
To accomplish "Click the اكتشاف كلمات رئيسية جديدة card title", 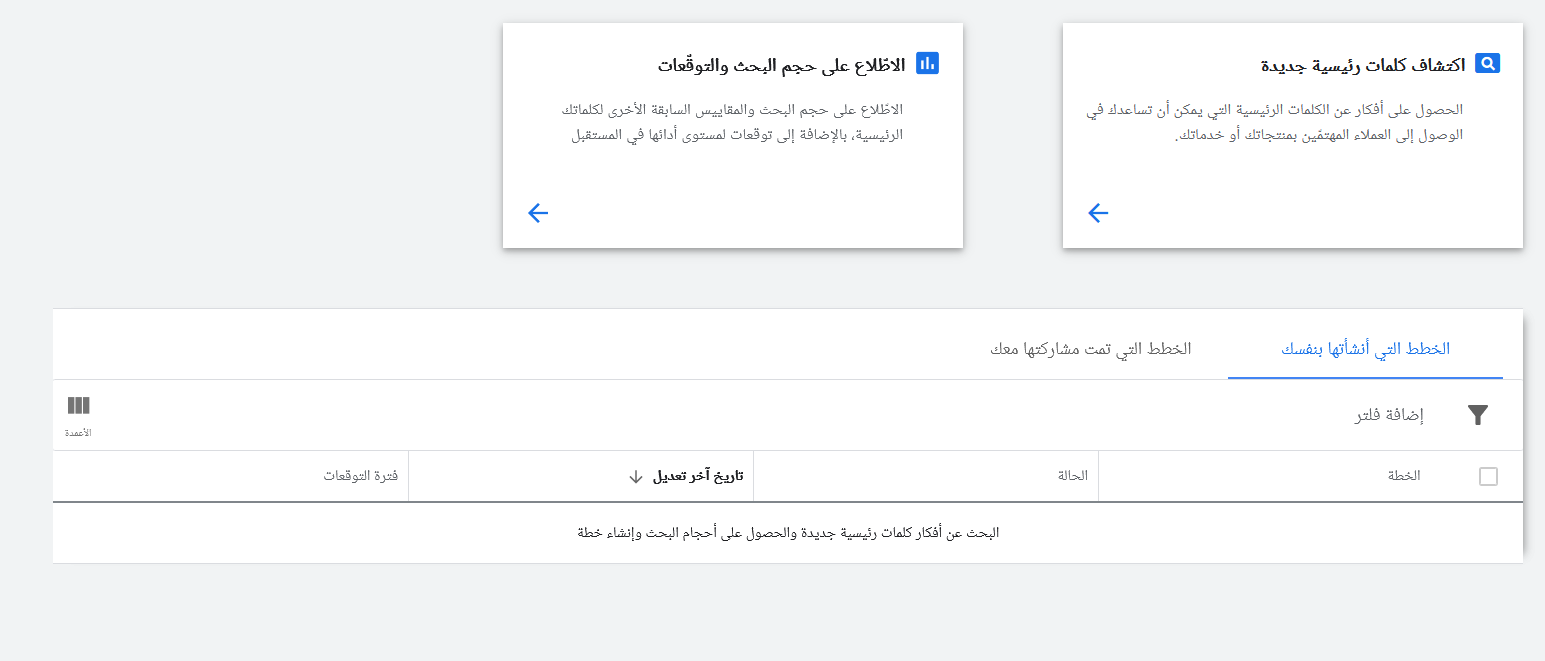I will (x=1362, y=65).
